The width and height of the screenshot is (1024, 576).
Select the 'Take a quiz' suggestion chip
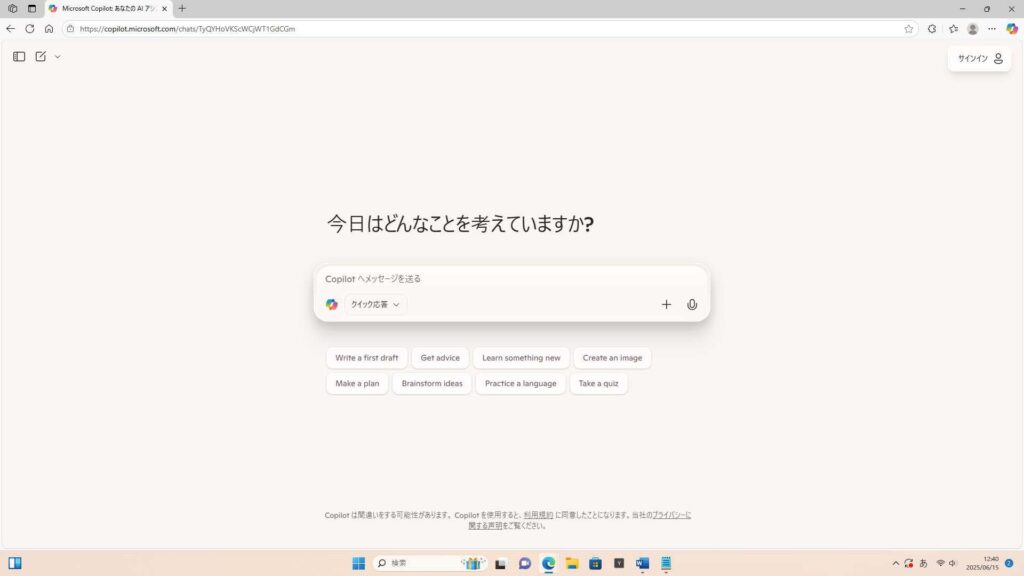coord(598,383)
